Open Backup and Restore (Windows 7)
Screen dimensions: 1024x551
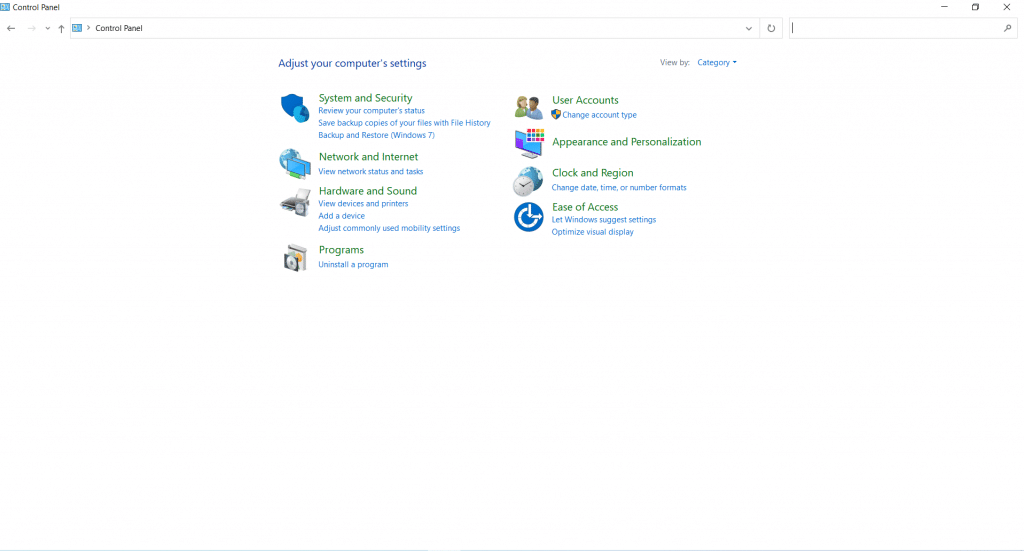376,135
